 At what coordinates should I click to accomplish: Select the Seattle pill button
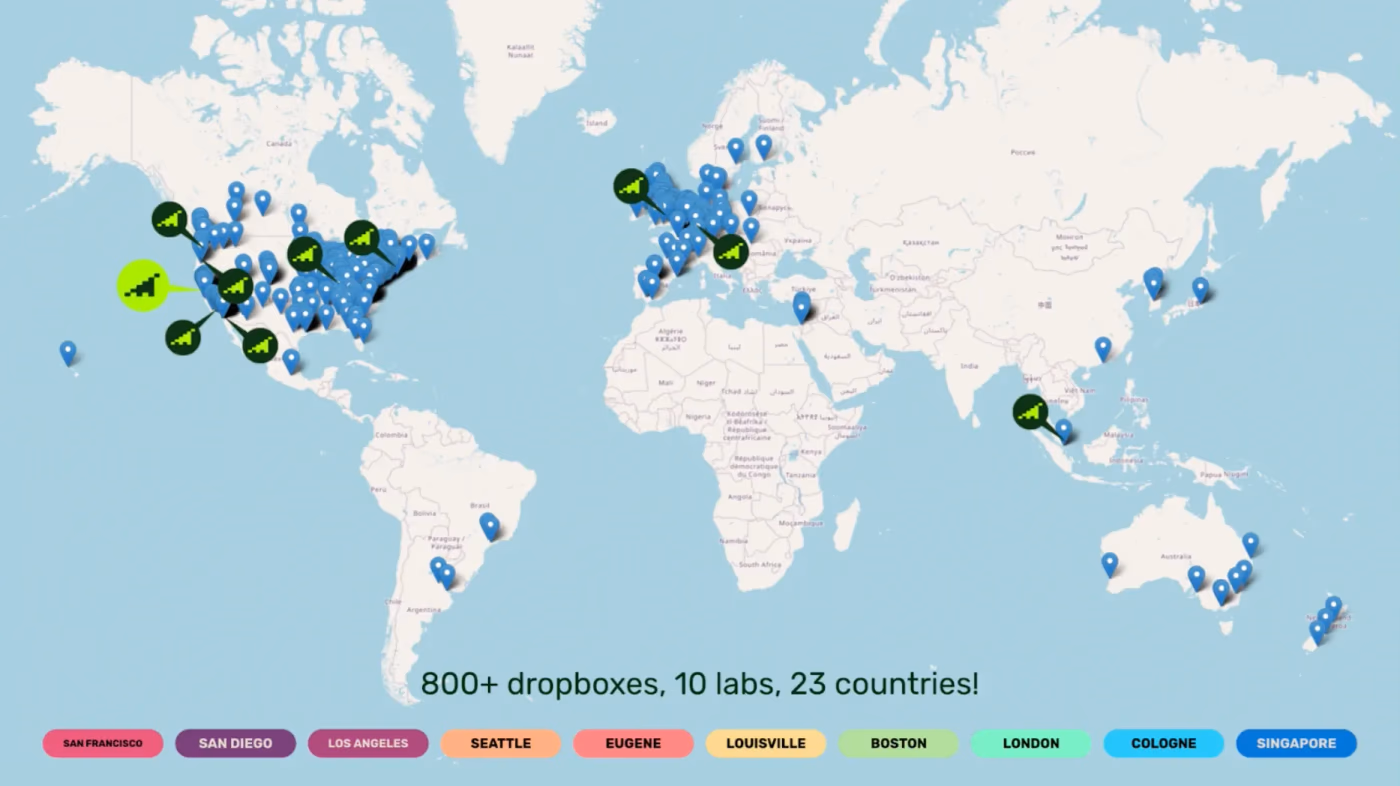pos(500,743)
